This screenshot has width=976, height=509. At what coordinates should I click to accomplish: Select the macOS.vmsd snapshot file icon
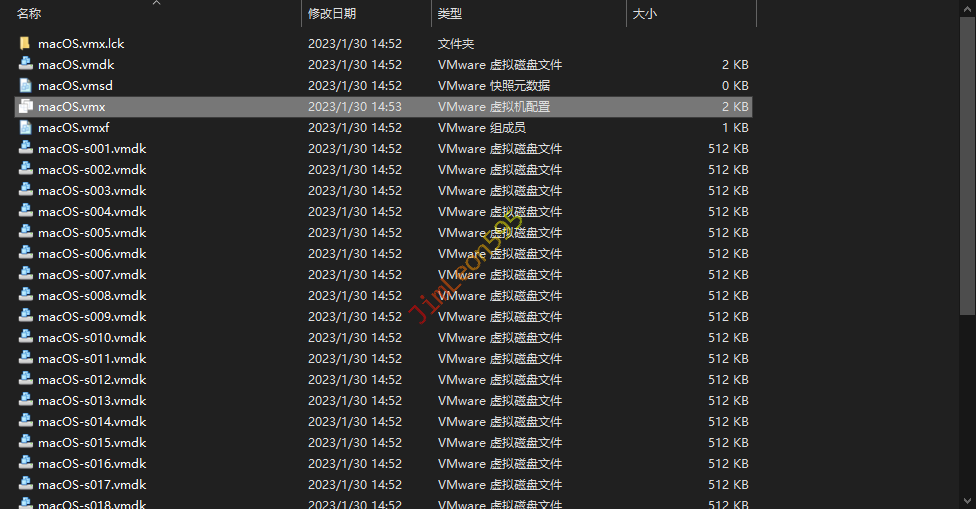coord(26,85)
